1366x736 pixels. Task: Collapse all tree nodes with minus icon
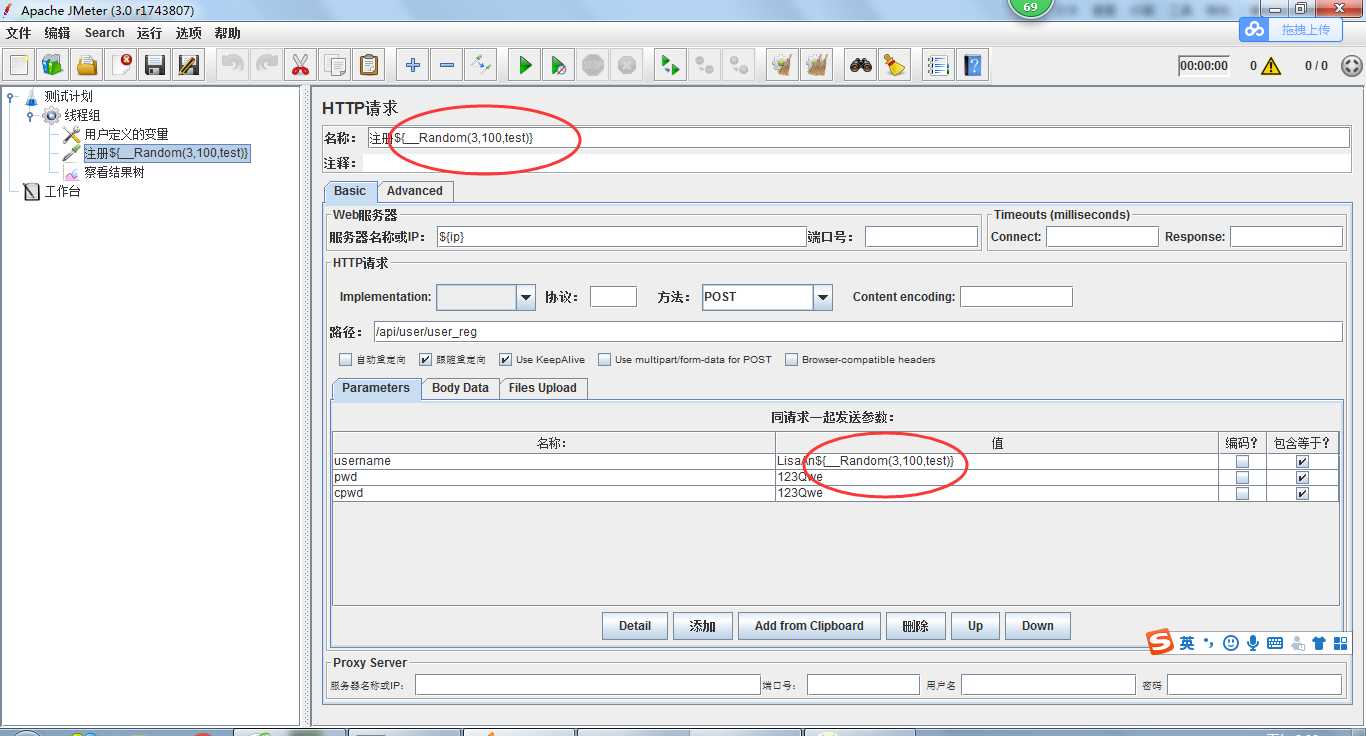point(447,66)
